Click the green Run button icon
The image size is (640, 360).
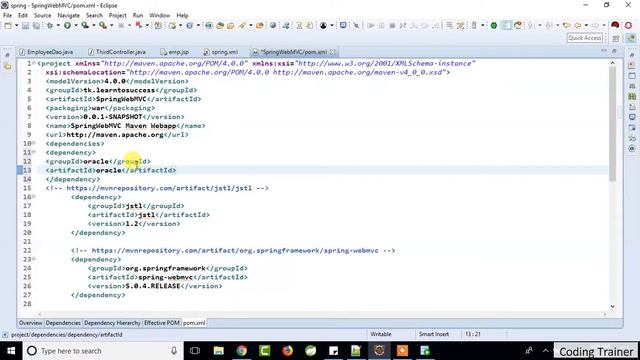pos(67,25)
